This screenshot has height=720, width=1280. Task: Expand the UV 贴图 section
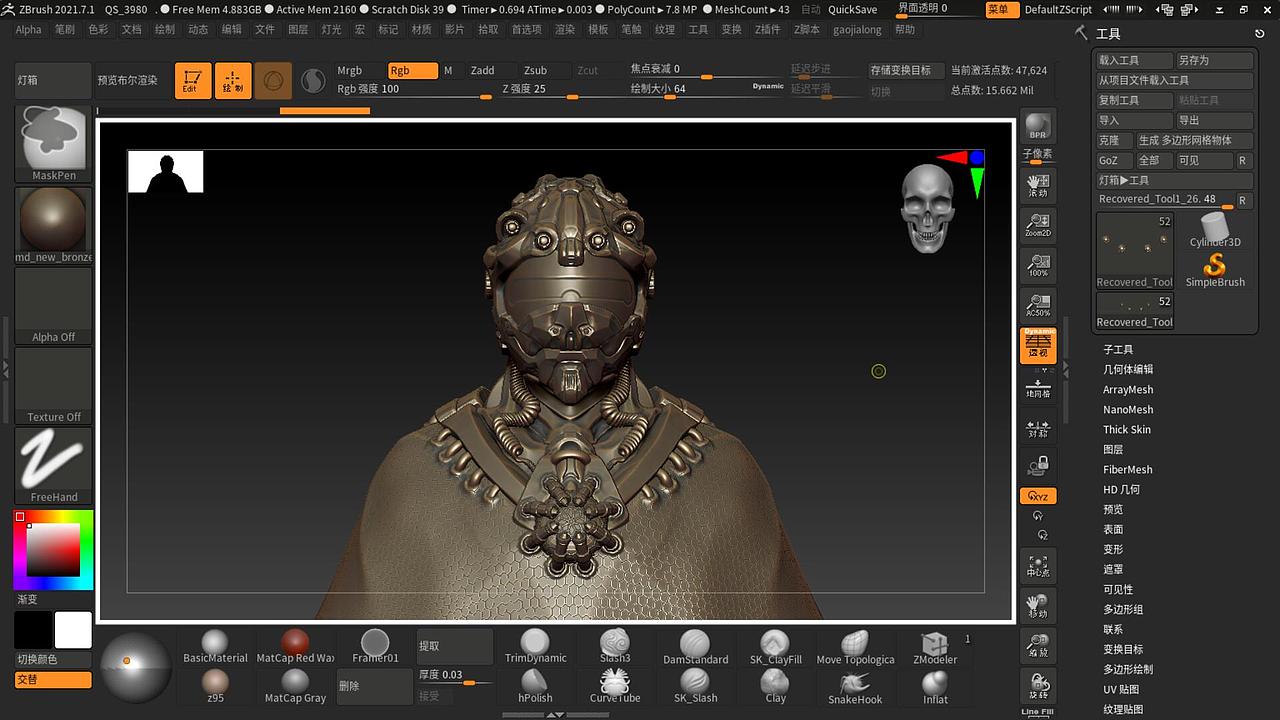[x=1121, y=690]
